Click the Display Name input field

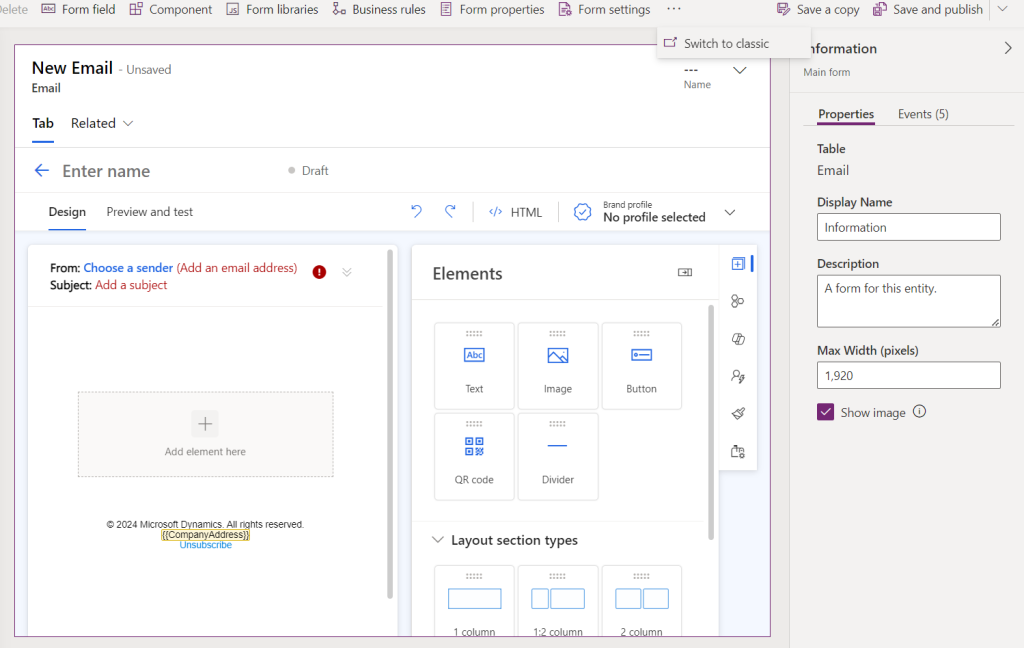coord(908,227)
